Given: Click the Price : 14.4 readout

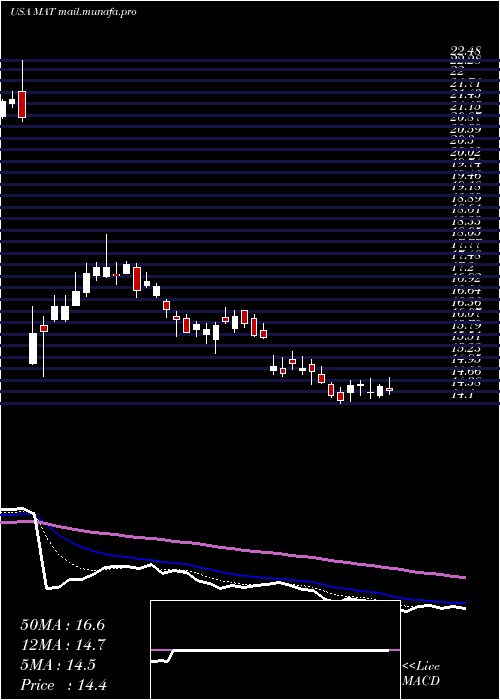Looking at the screenshot, I should (x=63, y=685).
